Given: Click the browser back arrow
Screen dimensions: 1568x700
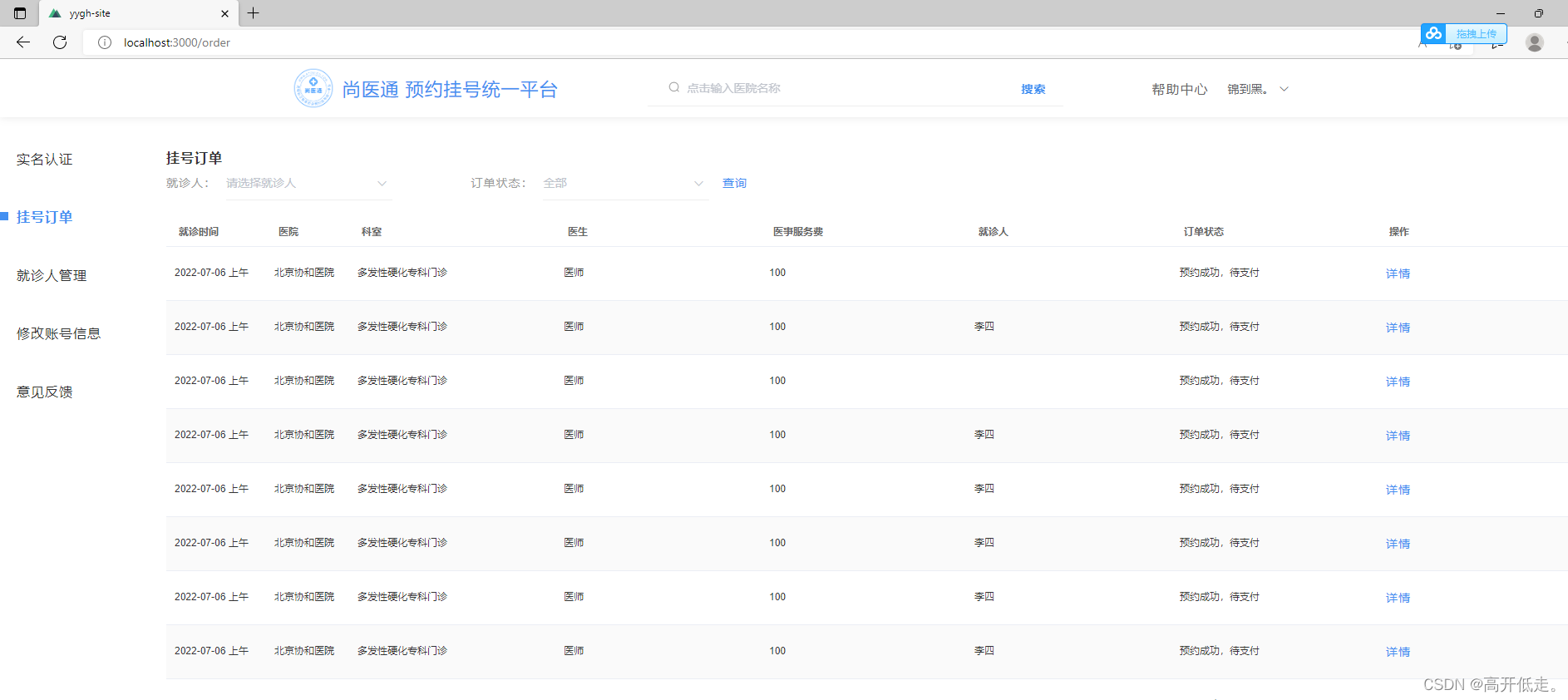Looking at the screenshot, I should 23,42.
